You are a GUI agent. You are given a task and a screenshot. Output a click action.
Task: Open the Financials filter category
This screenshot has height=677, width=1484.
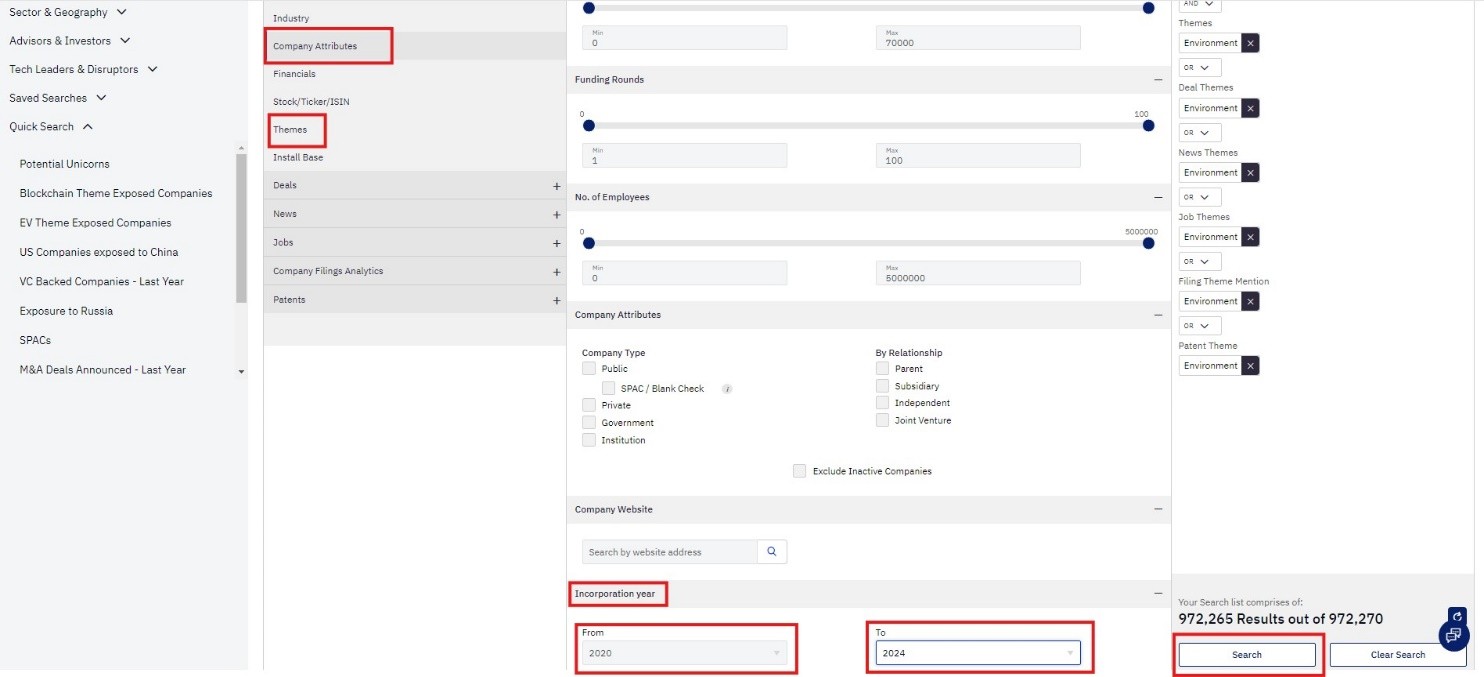tap(294, 74)
